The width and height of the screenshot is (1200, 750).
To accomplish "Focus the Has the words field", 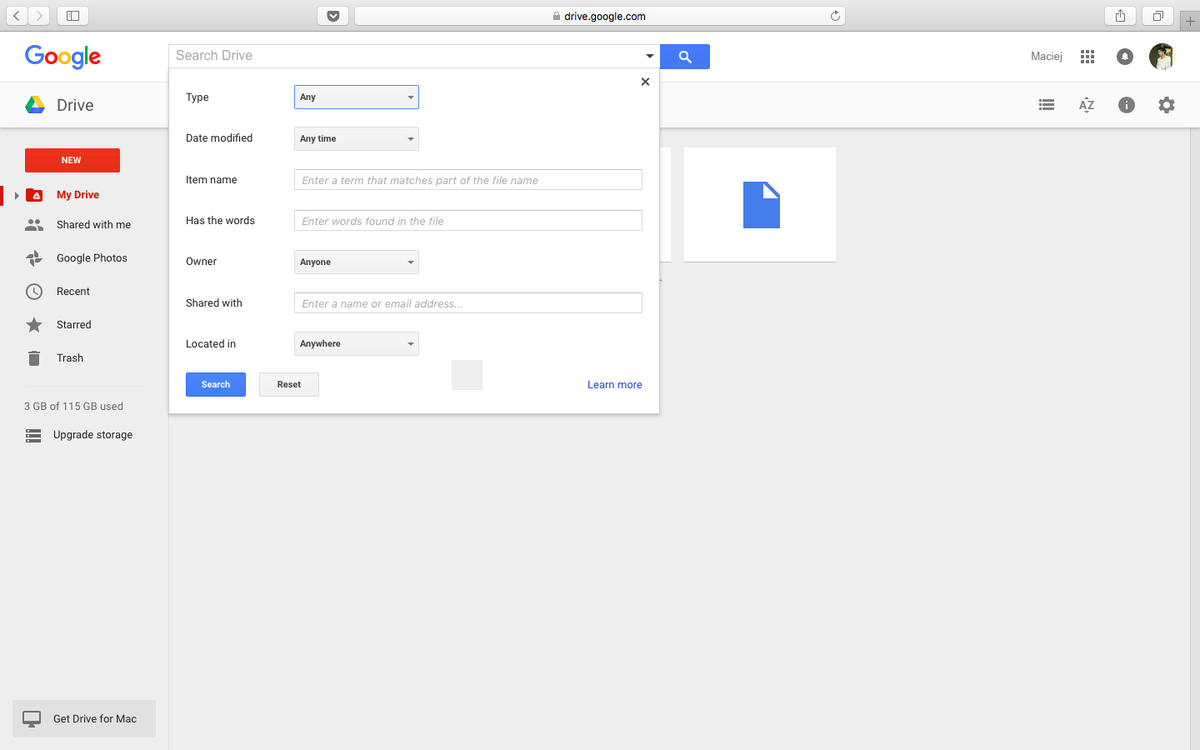I will 468,221.
